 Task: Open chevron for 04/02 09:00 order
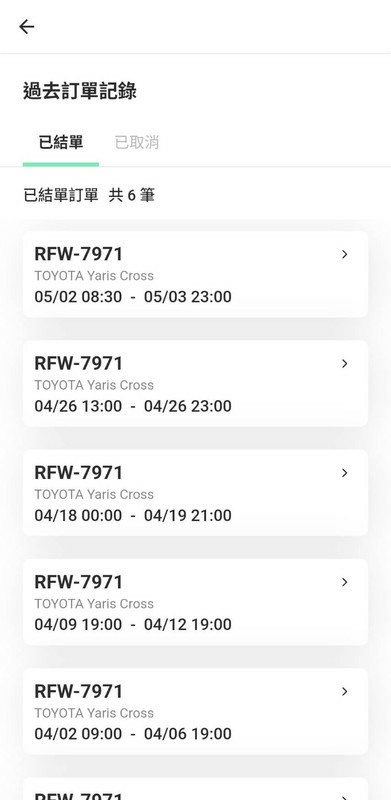click(345, 691)
